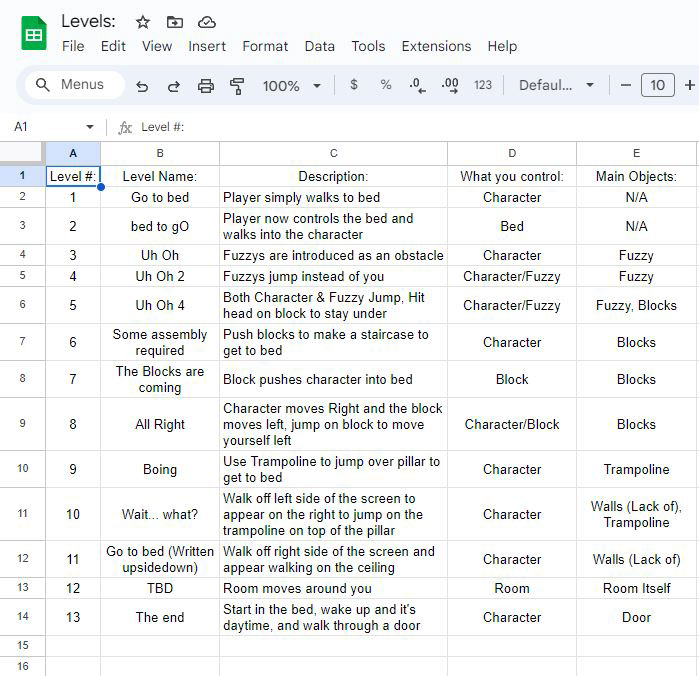Click the Redo arrow

(x=173, y=85)
